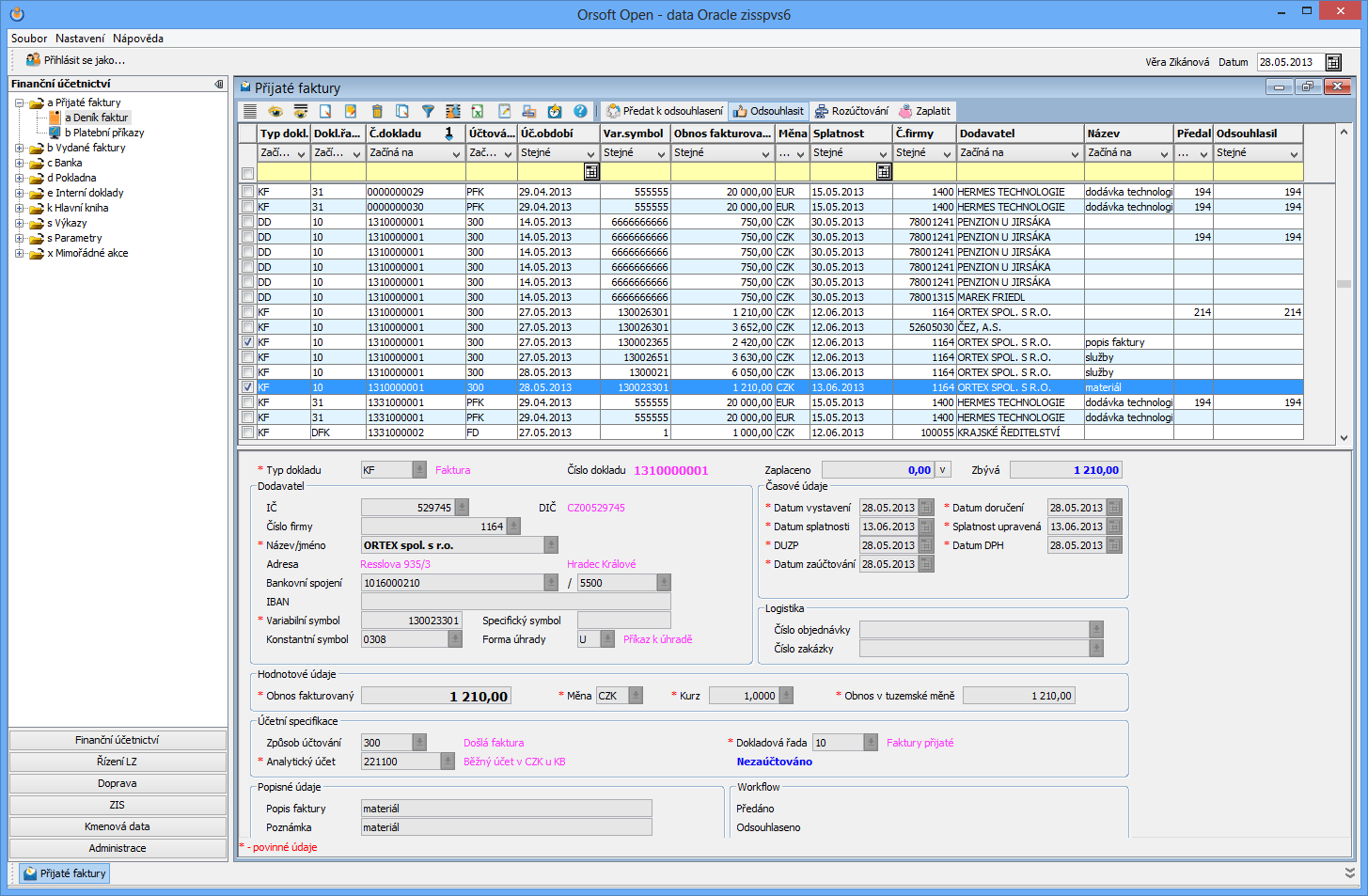The image size is (1368, 896).
Task: Expand the b Vydané faktury tree node
Action: tap(19, 148)
